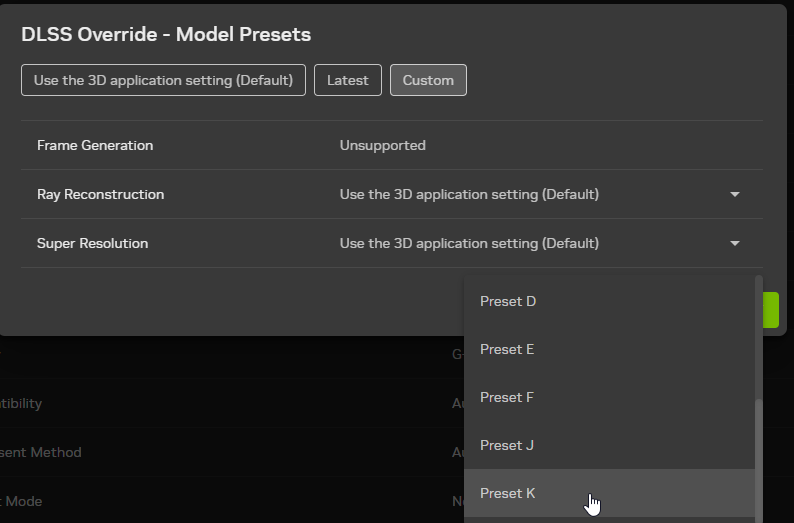Viewport: 794px width, 523px height.
Task: Pick the highlighted Preset K option
Action: click(x=609, y=493)
